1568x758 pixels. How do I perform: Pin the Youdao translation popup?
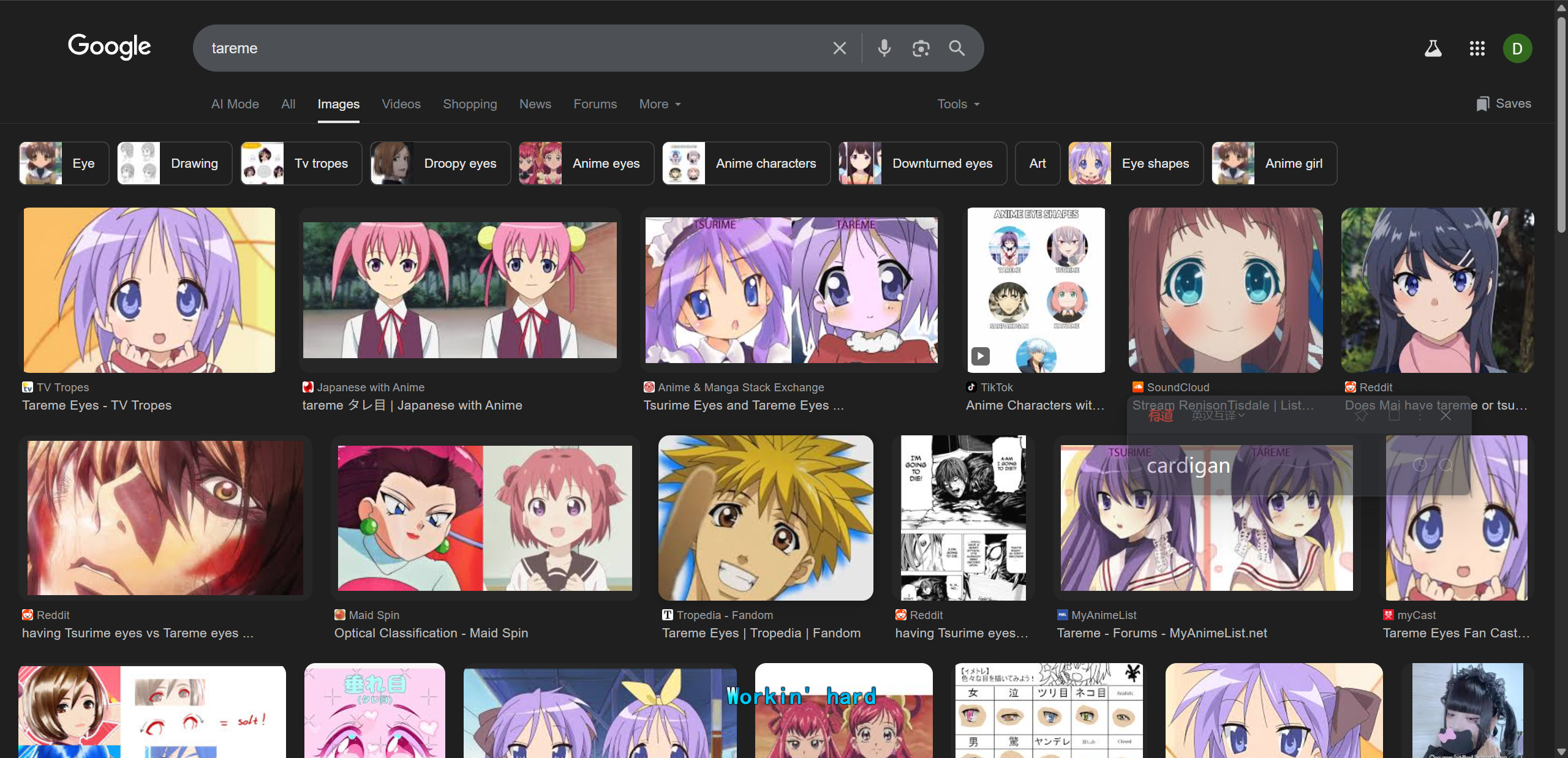tap(1361, 415)
